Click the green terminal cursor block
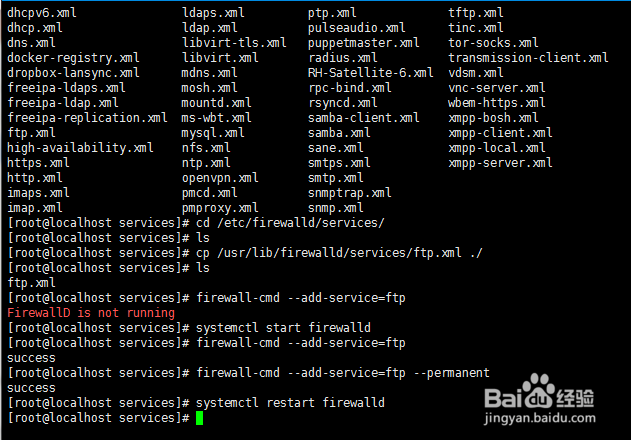 [200, 417]
